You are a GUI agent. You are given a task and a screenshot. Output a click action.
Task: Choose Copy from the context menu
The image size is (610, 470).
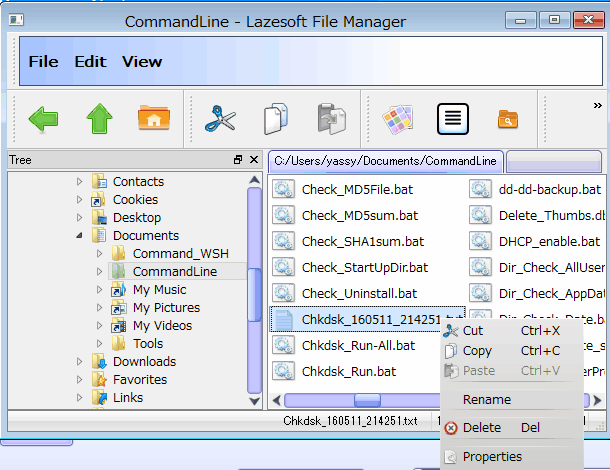pyautogui.click(x=511, y=351)
